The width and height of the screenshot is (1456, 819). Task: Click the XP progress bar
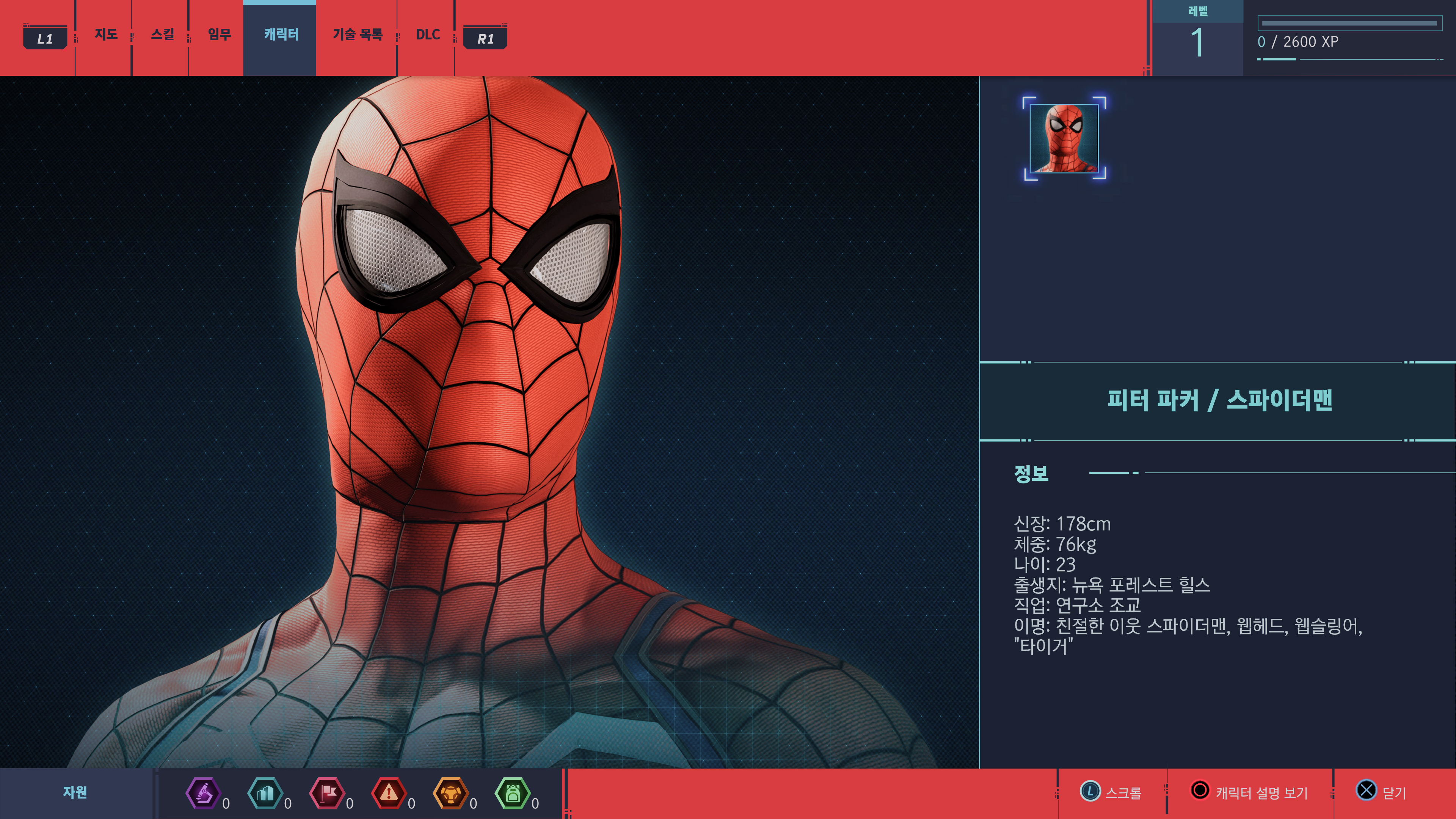(x=1349, y=23)
